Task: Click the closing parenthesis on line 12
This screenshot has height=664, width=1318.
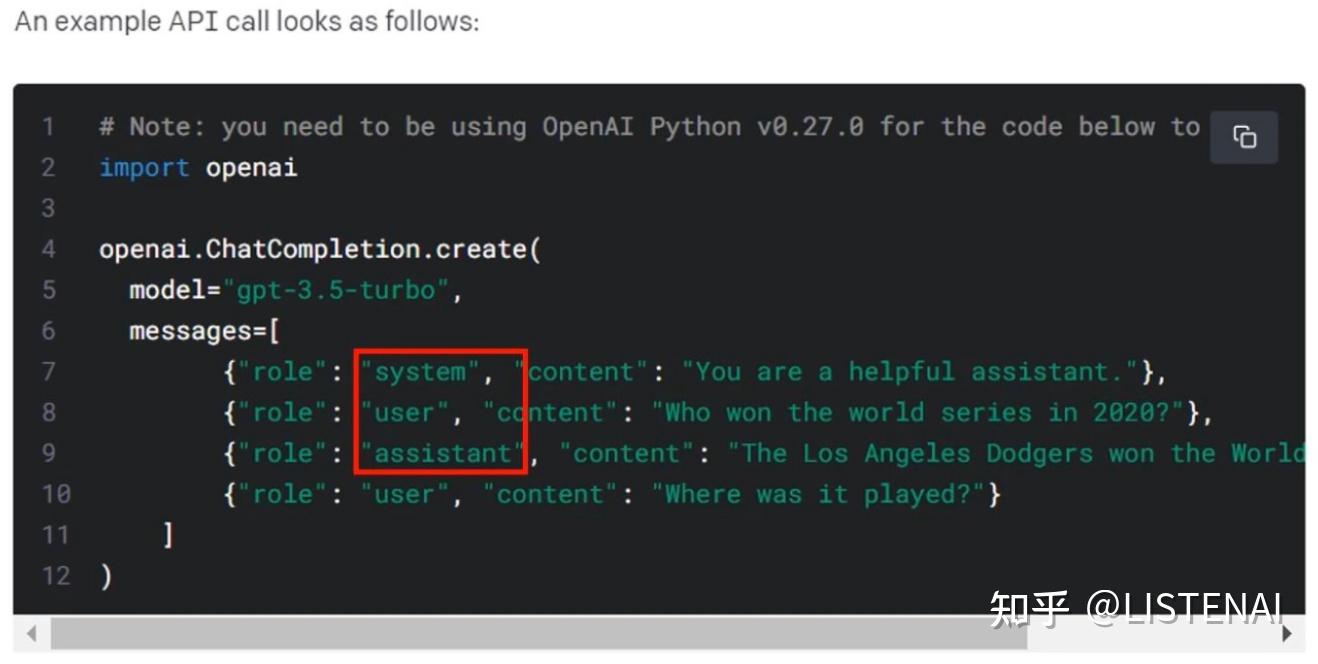Action: (x=106, y=576)
